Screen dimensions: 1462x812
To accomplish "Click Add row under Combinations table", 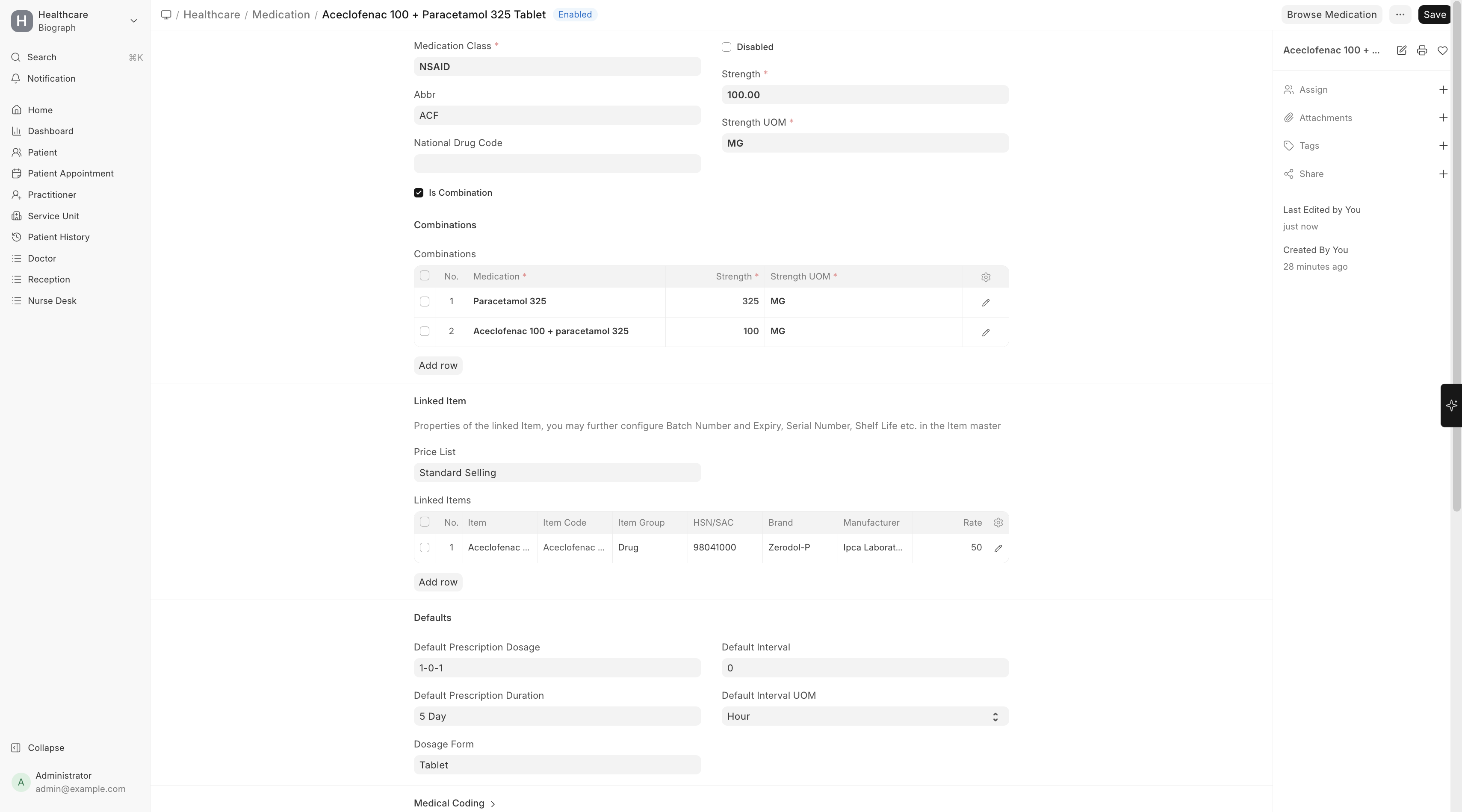I will point(437,365).
